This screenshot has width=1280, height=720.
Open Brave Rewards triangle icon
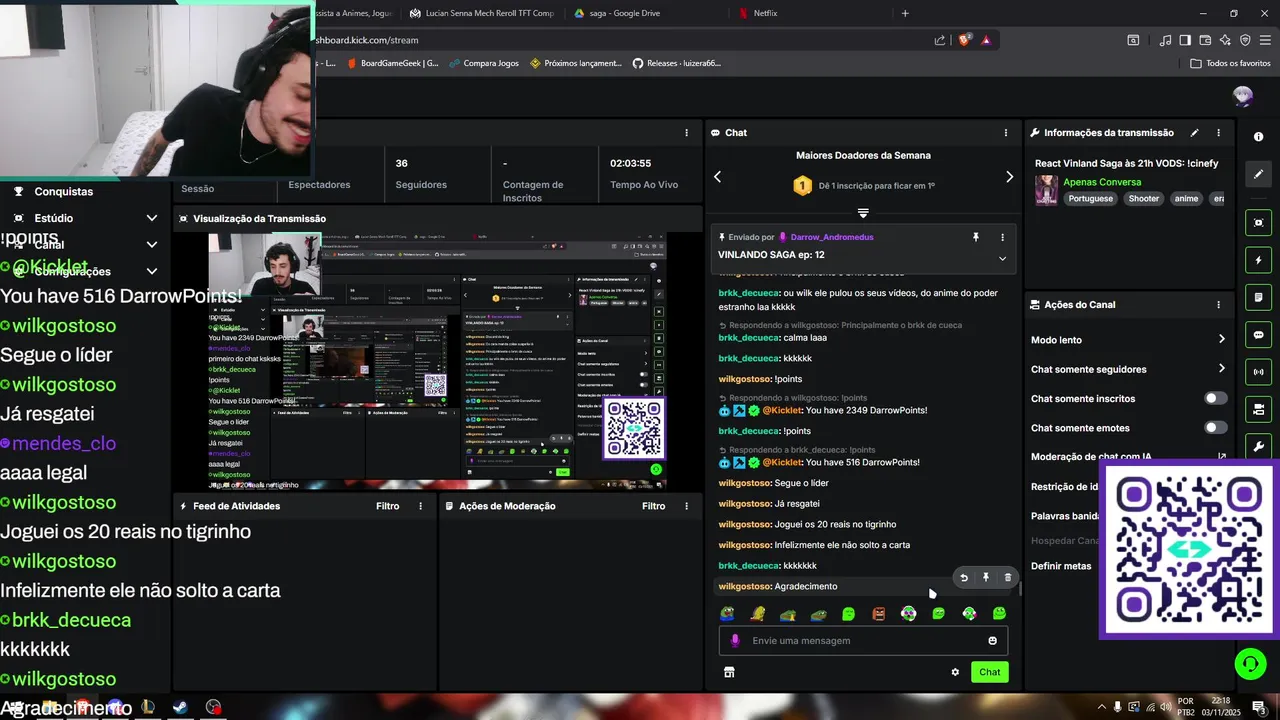[986, 40]
